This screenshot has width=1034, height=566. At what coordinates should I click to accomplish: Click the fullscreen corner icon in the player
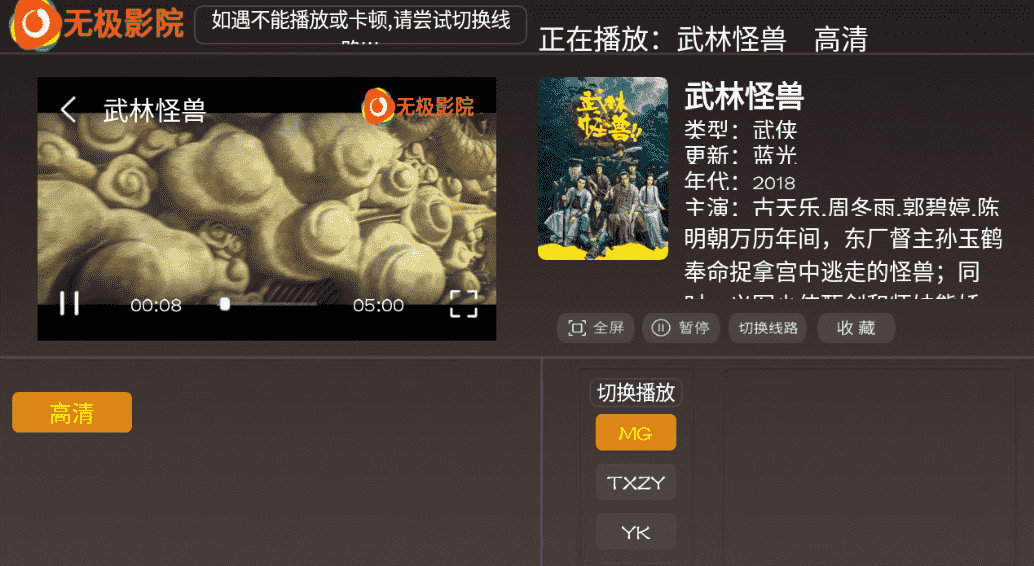pos(463,304)
